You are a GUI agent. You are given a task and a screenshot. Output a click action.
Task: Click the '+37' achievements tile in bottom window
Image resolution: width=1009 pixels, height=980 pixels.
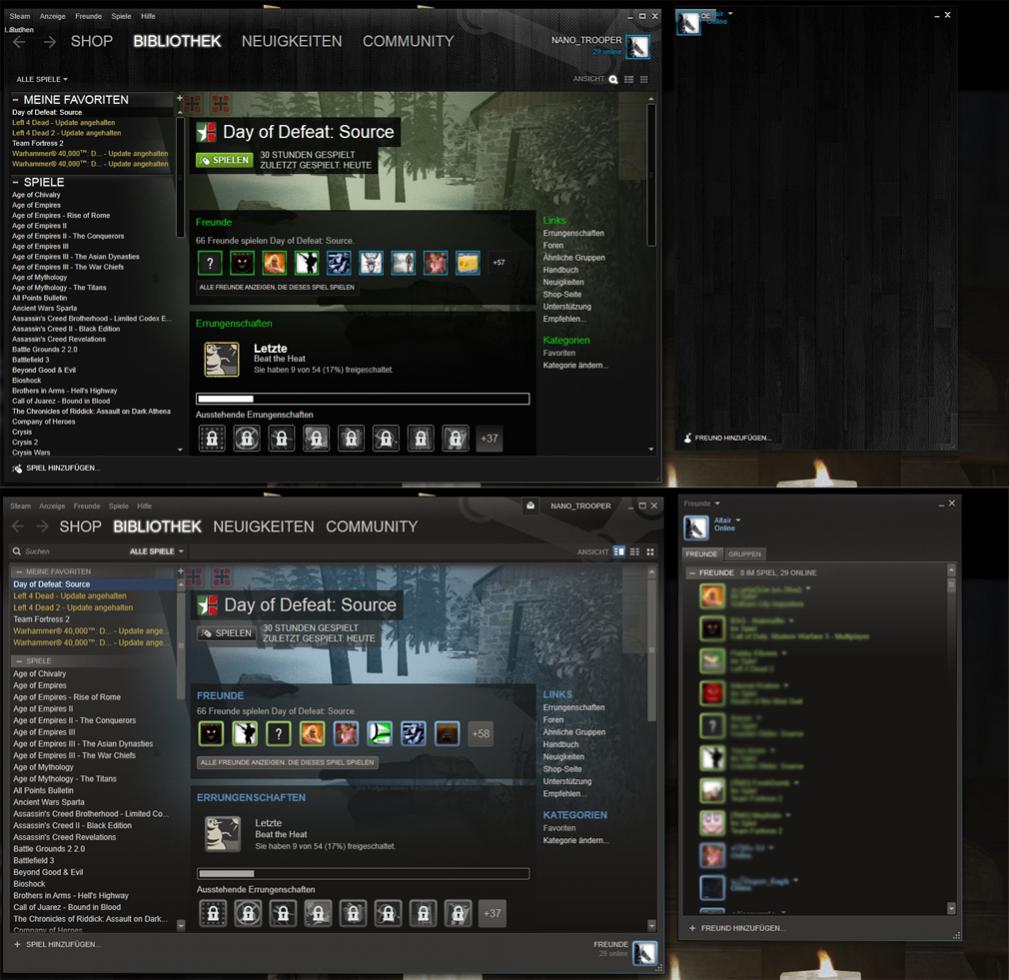pos(492,913)
